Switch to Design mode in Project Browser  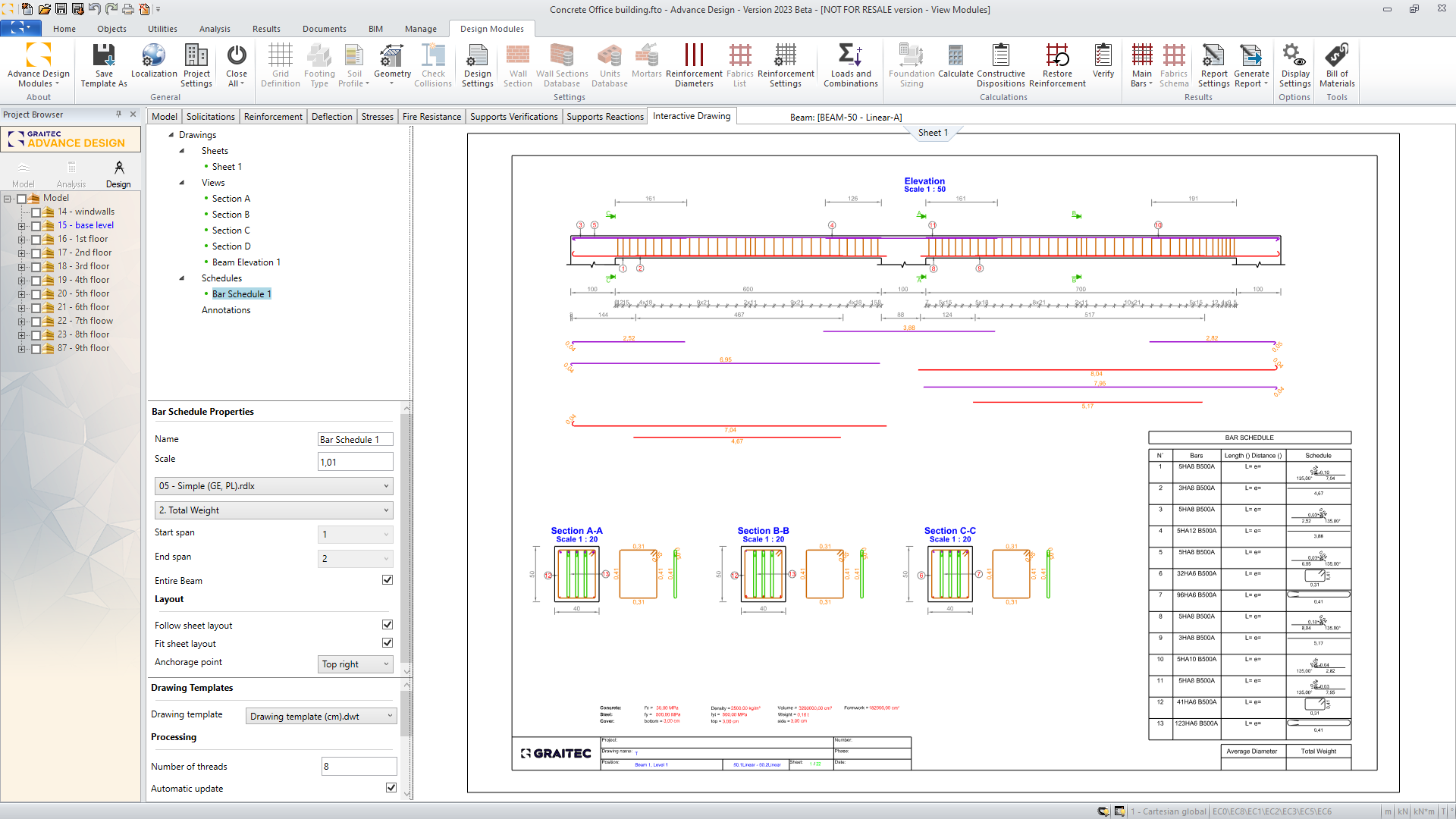click(118, 174)
